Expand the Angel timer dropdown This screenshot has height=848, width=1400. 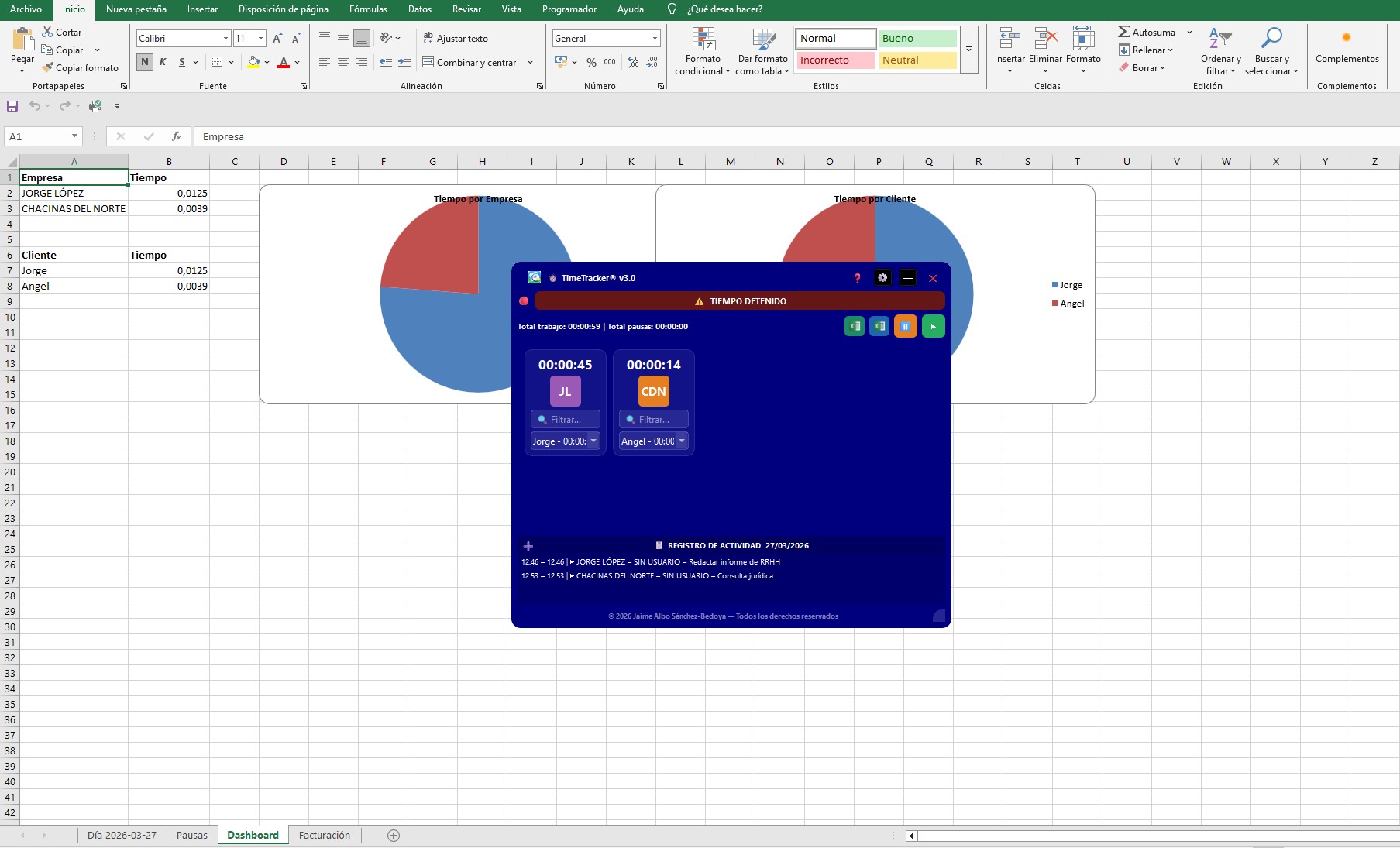pyautogui.click(x=681, y=441)
